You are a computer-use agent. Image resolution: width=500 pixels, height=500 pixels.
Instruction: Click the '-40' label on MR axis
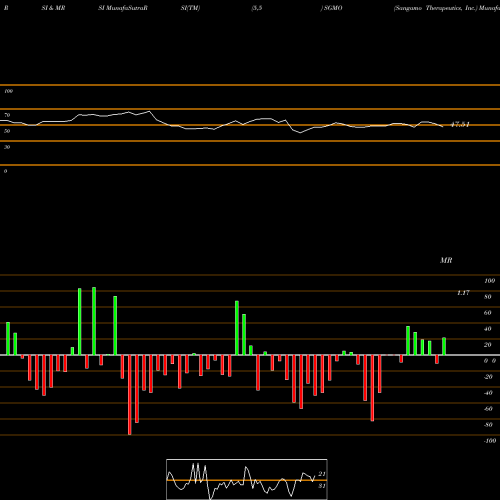pyautogui.click(x=488, y=393)
